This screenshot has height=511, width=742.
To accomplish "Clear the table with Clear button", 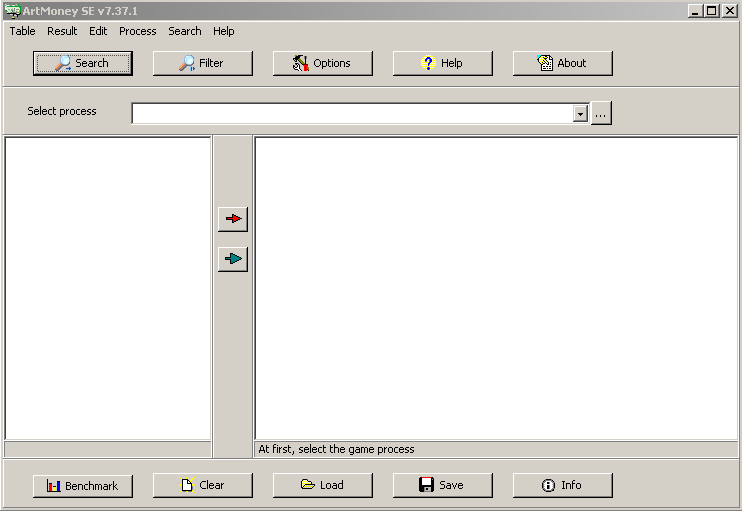I will 202,485.
